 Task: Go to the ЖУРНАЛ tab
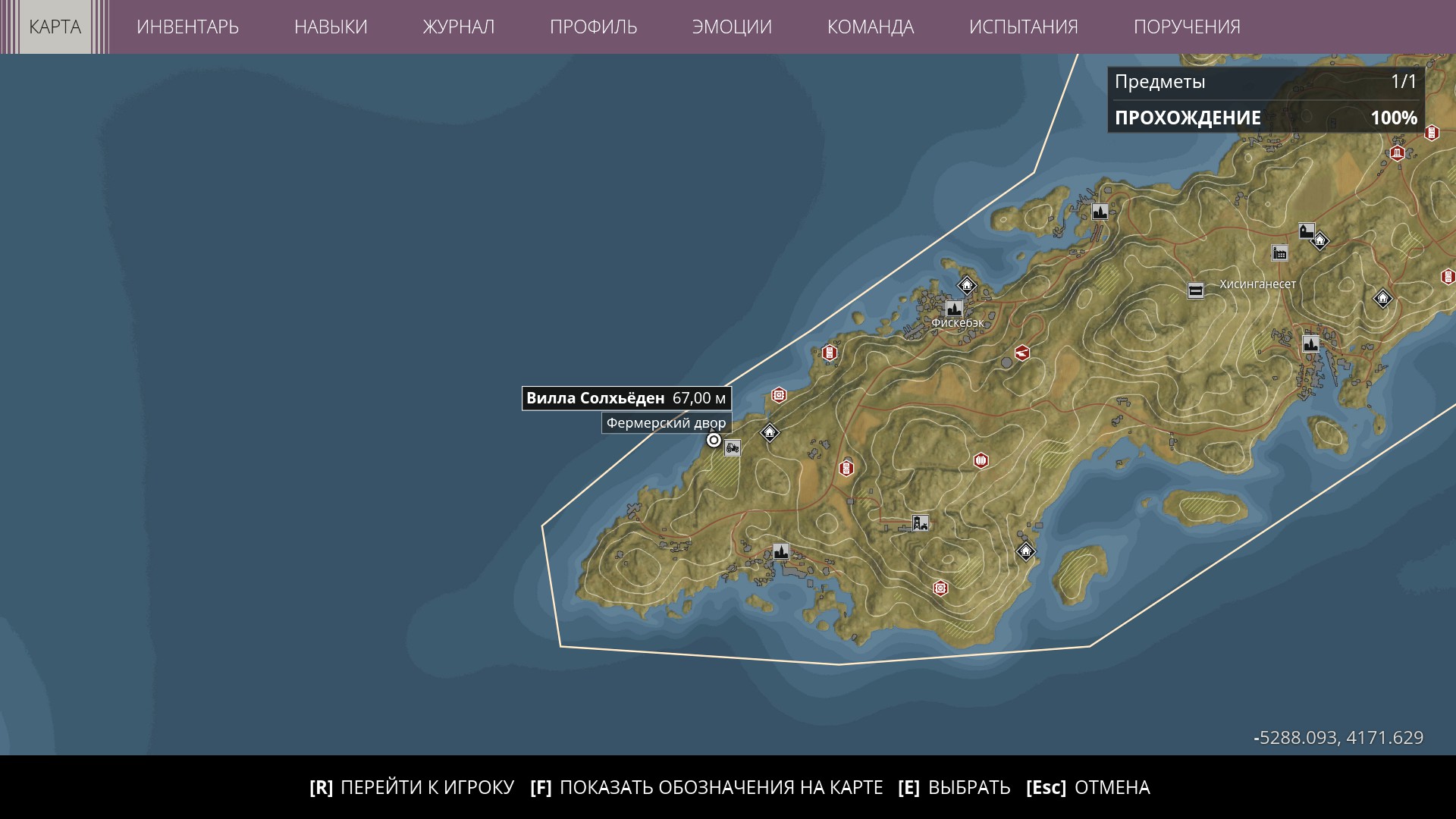[459, 27]
